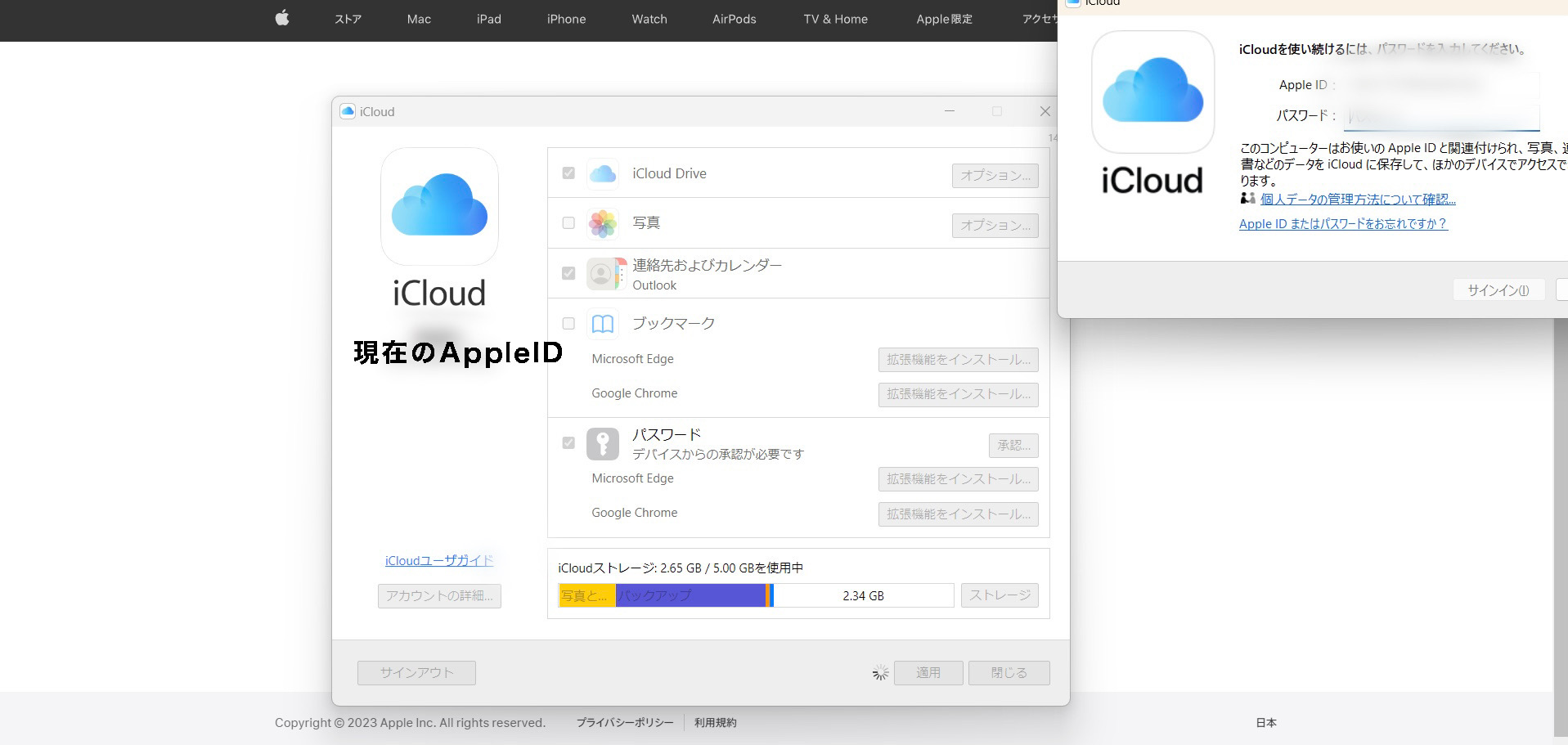Click the Bookmarks open-book icon
Screen dimensions: 1568x745
603,324
